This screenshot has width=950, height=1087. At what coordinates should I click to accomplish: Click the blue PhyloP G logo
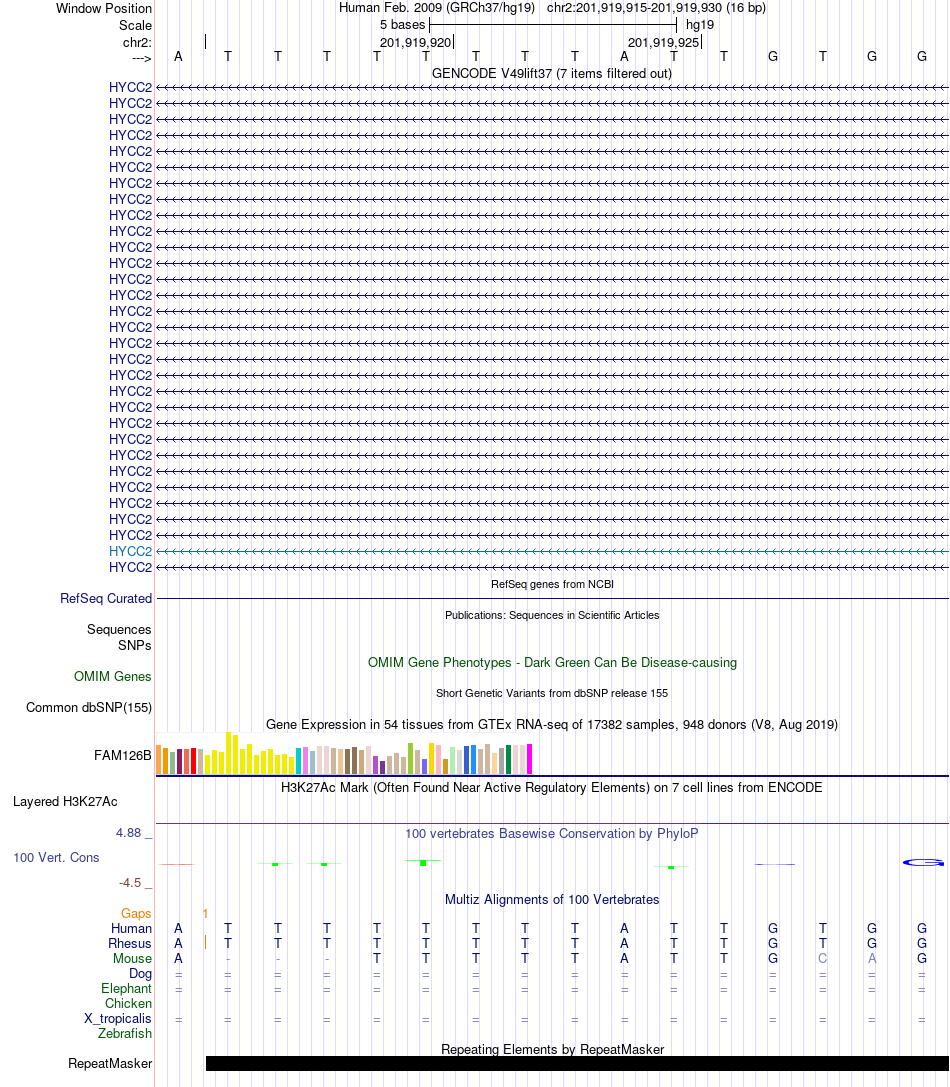pos(924,862)
